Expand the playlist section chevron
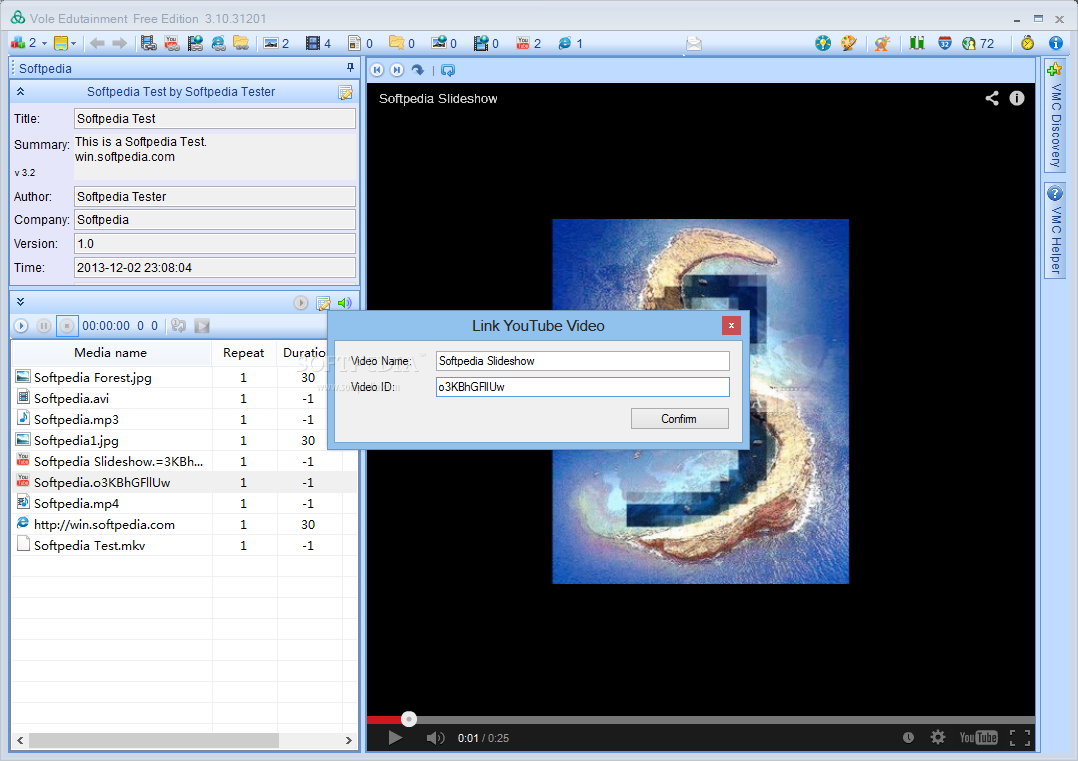This screenshot has width=1078, height=761. (21, 302)
